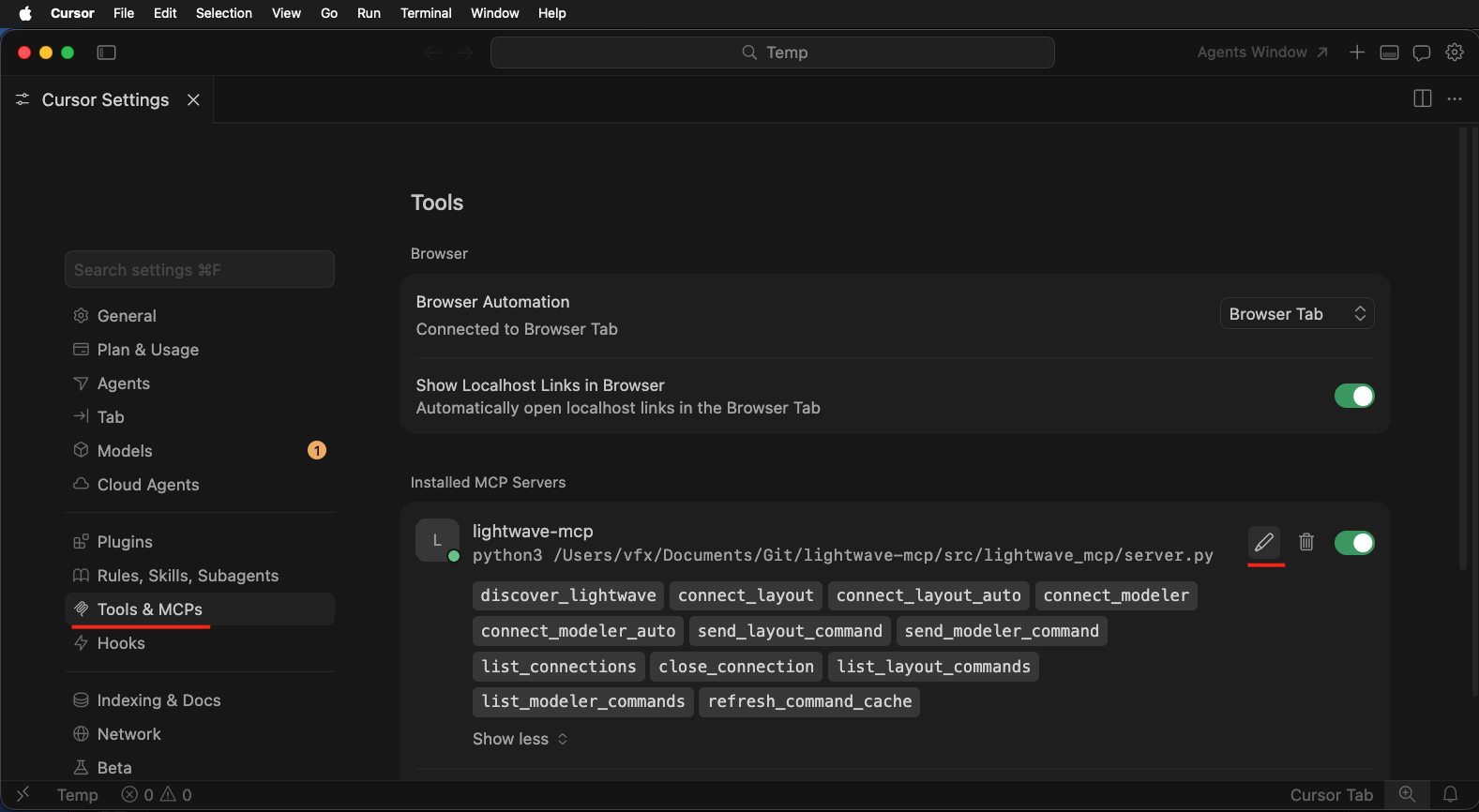Click the settings page scrollbar
The height and width of the screenshot is (812, 1479).
pyautogui.click(x=1462, y=349)
